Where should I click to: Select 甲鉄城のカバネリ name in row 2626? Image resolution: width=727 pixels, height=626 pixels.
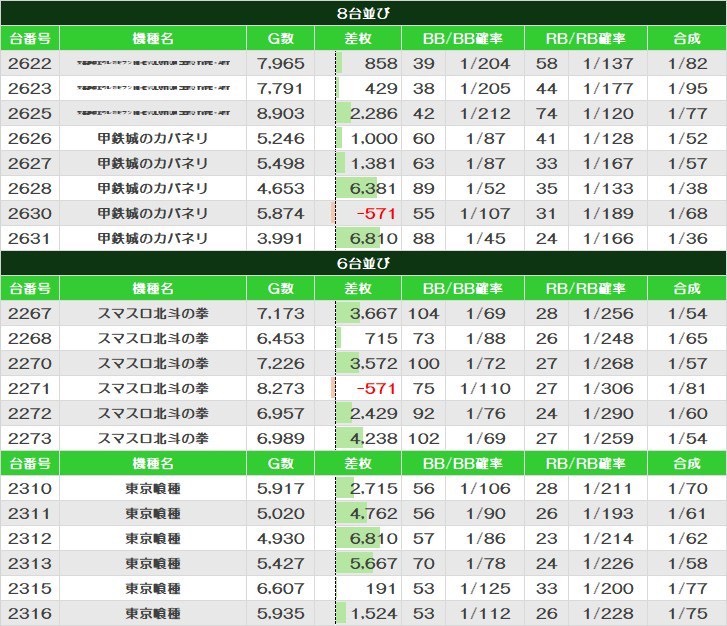point(153,139)
